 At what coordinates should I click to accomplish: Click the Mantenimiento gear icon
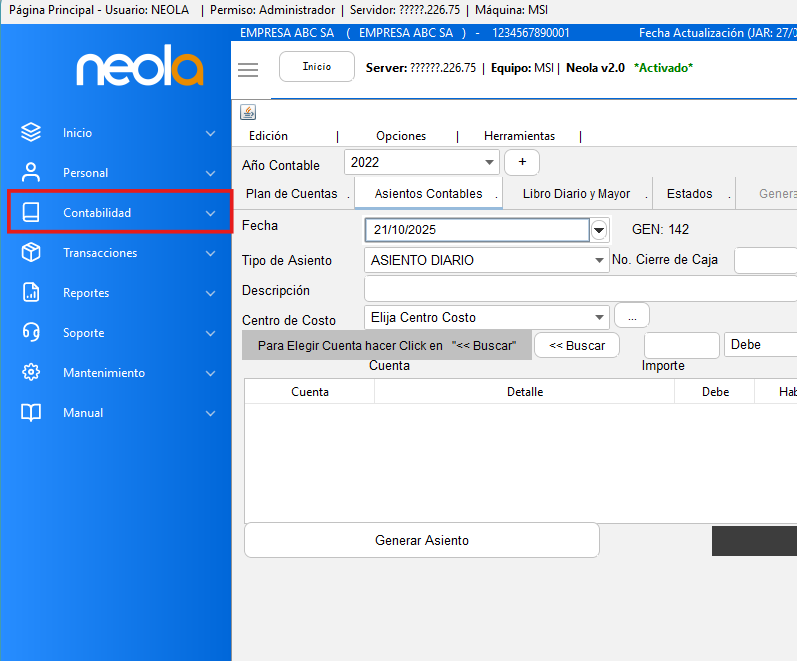coord(31,372)
